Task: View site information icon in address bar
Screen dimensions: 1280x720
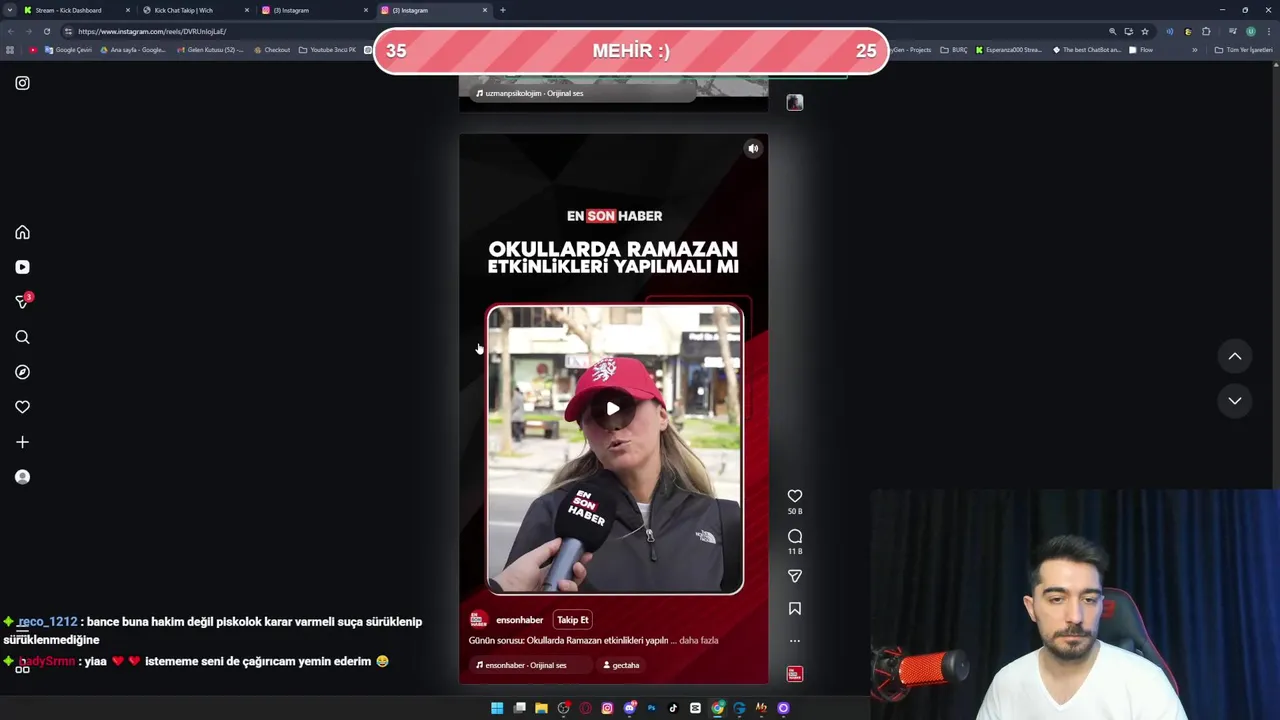Action: 67,31
